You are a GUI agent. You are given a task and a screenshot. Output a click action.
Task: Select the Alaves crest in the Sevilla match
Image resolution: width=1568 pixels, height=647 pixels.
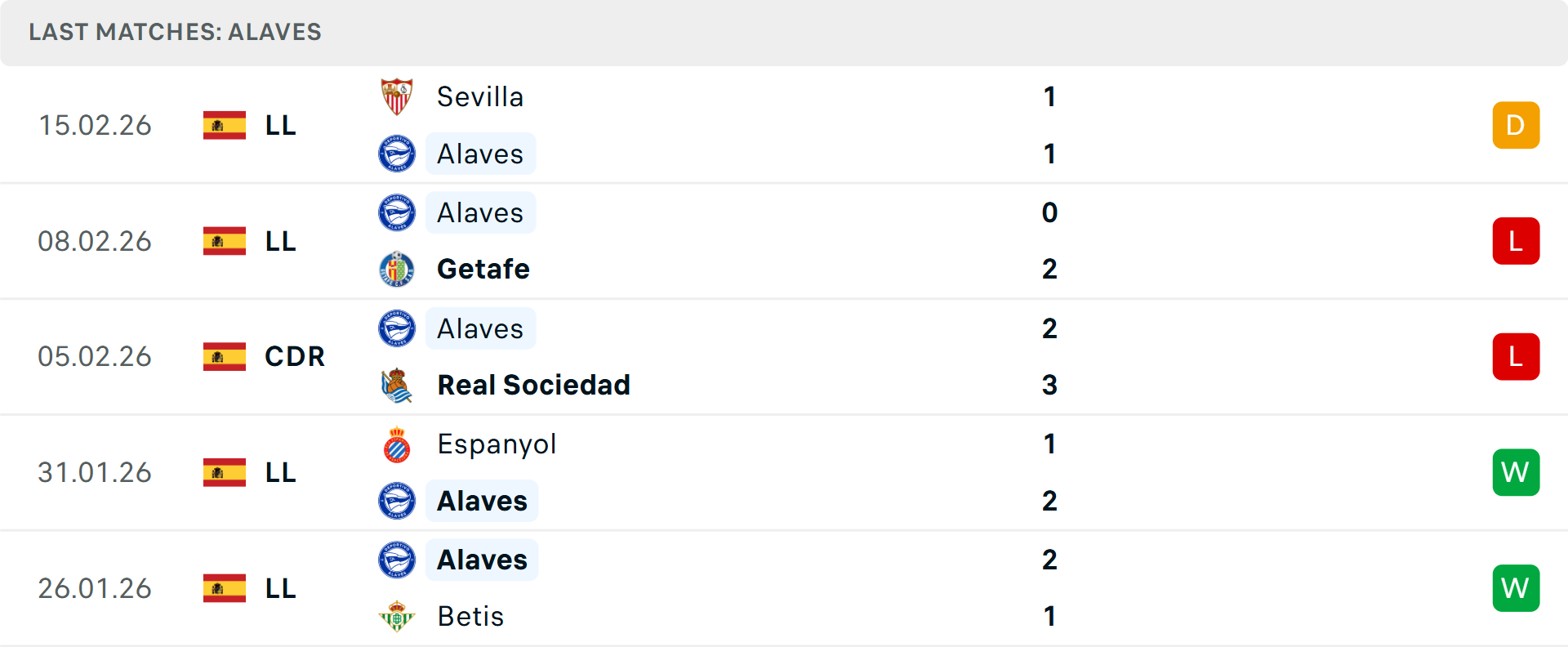[398, 154]
